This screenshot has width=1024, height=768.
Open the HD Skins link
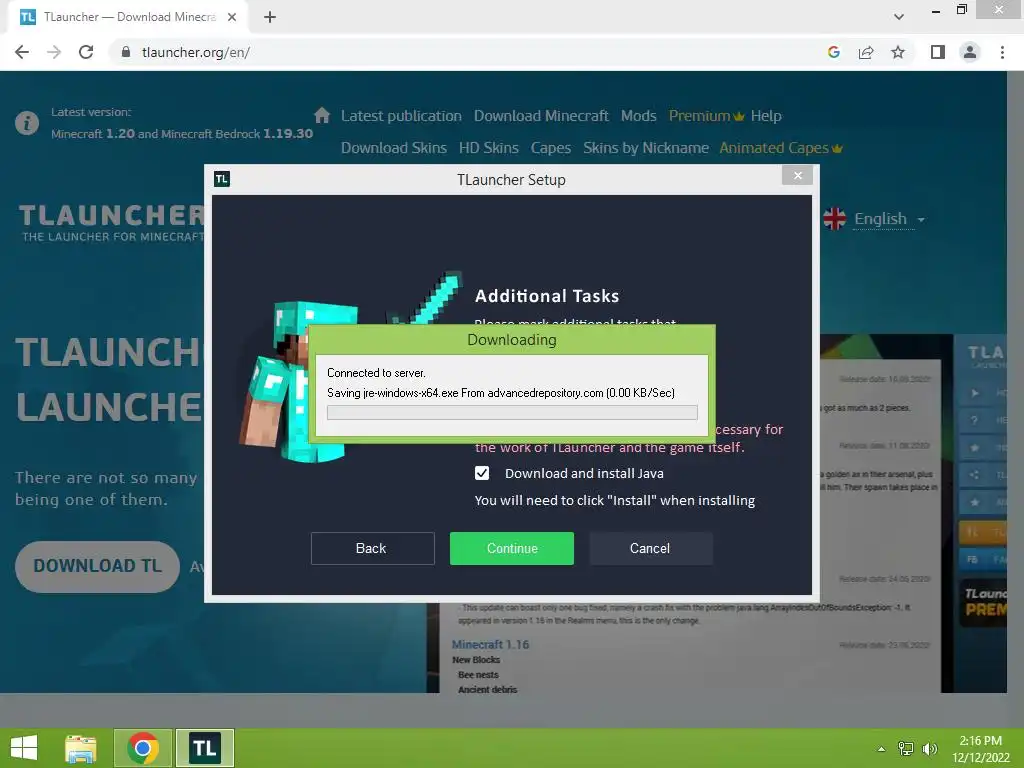(488, 148)
